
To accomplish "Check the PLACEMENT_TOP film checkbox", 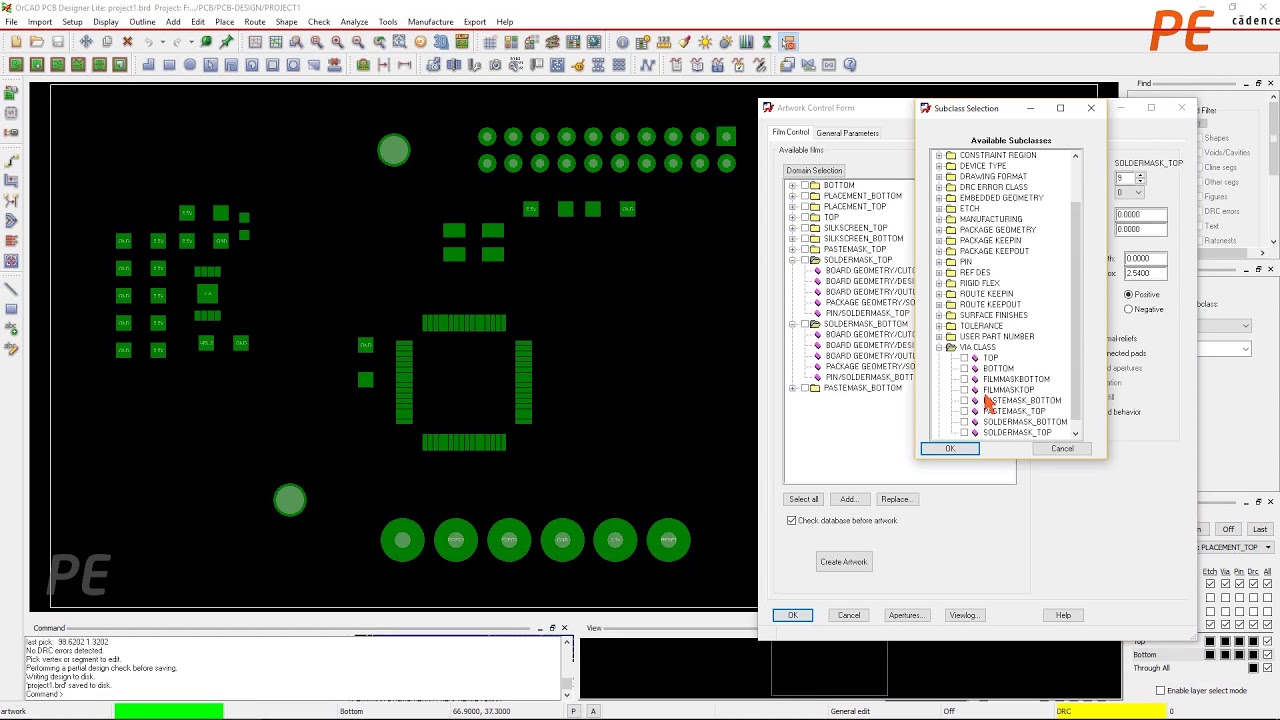I will point(805,207).
